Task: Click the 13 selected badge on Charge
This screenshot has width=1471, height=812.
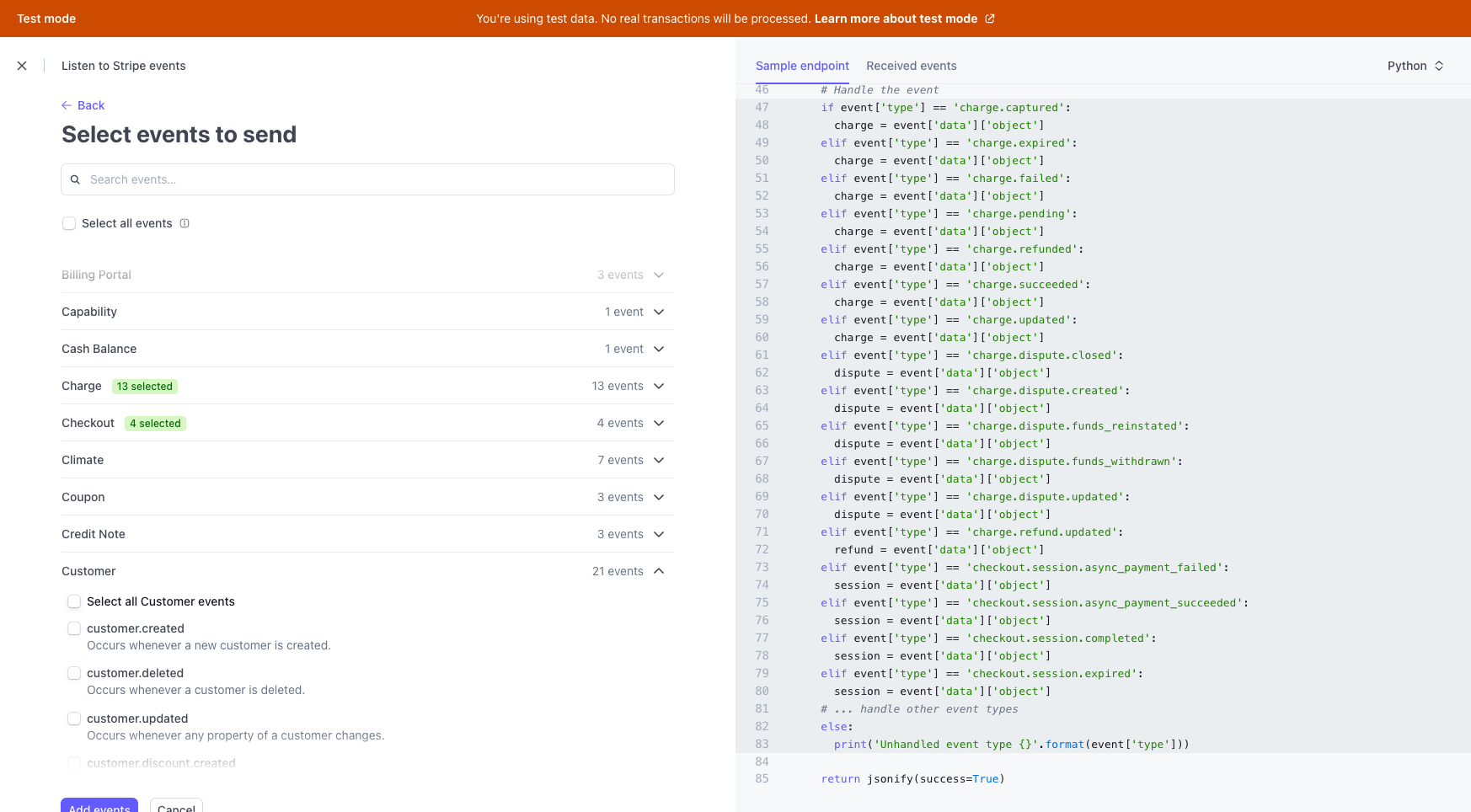Action: (x=145, y=387)
